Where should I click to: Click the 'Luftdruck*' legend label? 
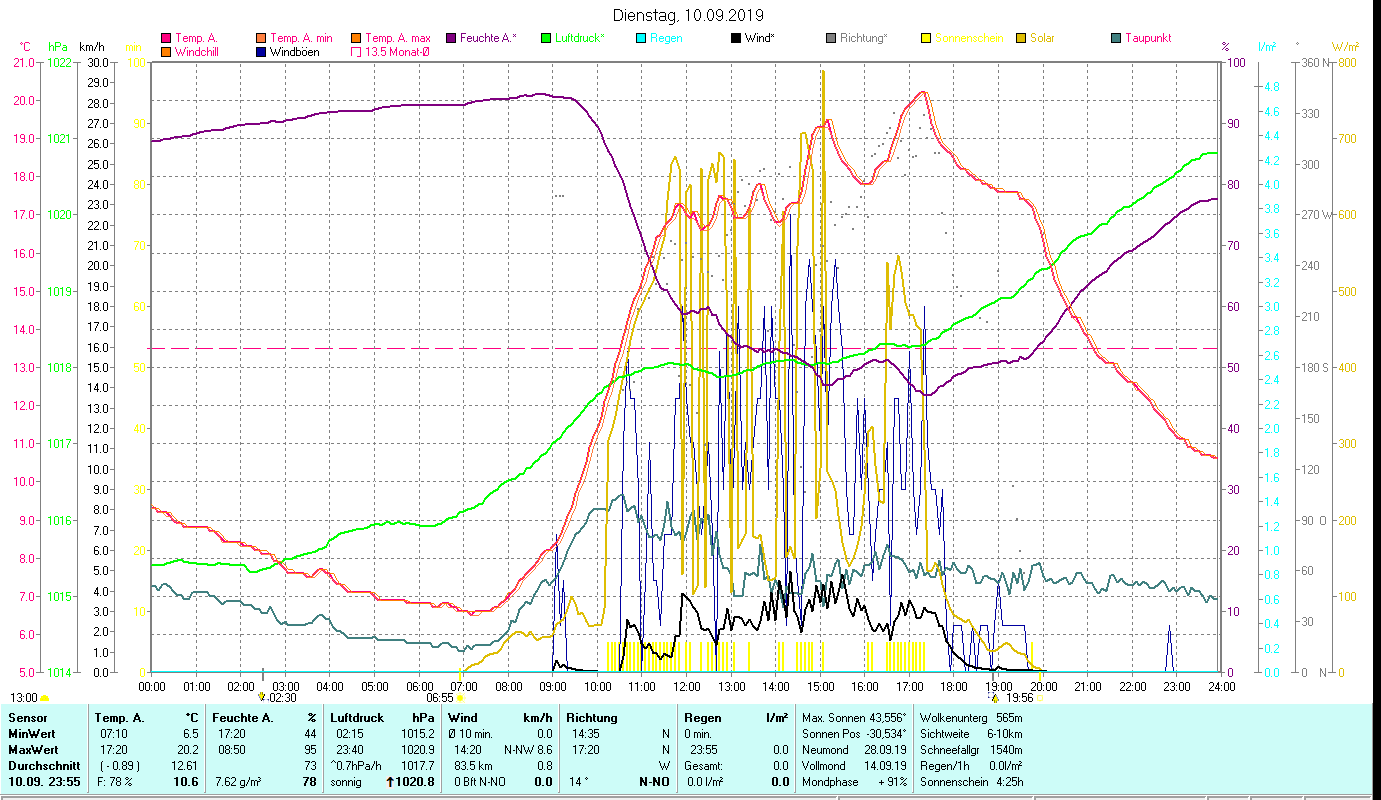tap(580, 39)
